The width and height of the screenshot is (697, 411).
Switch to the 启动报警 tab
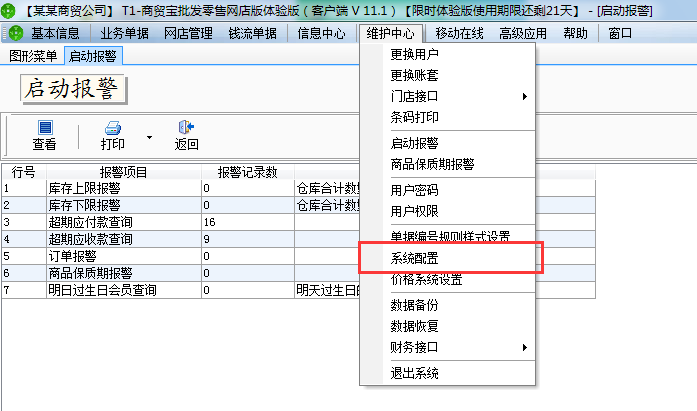pos(93,56)
